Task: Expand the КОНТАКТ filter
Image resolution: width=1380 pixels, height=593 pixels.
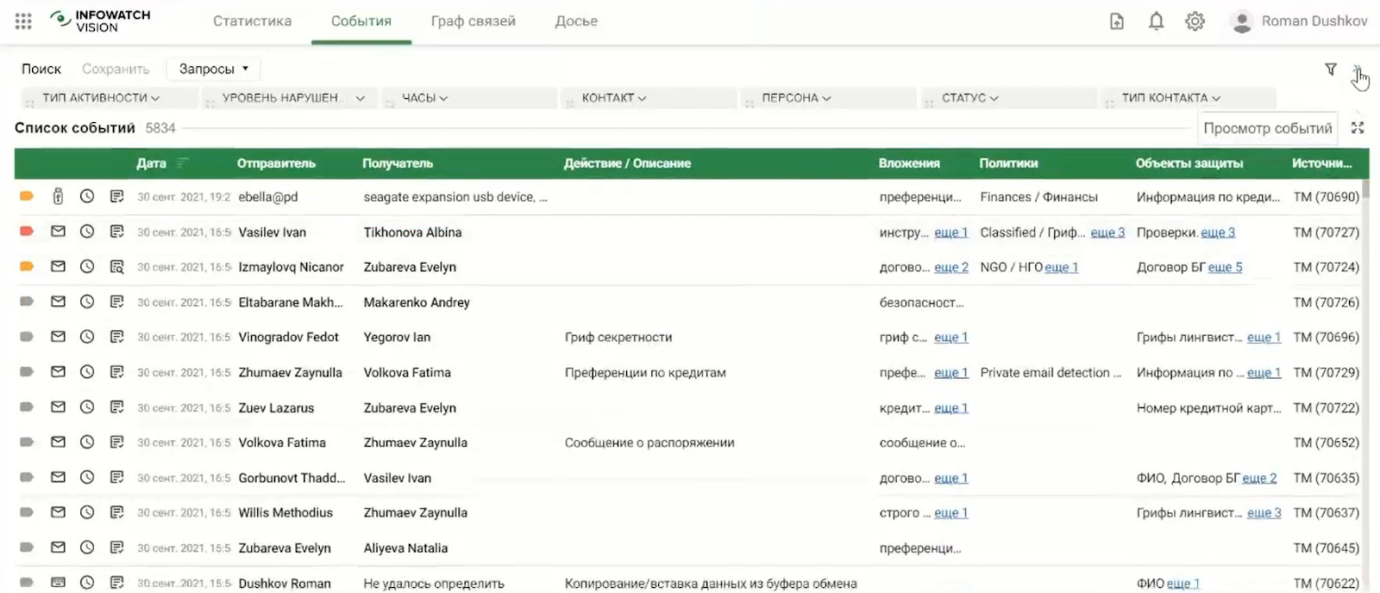Action: pyautogui.click(x=650, y=98)
